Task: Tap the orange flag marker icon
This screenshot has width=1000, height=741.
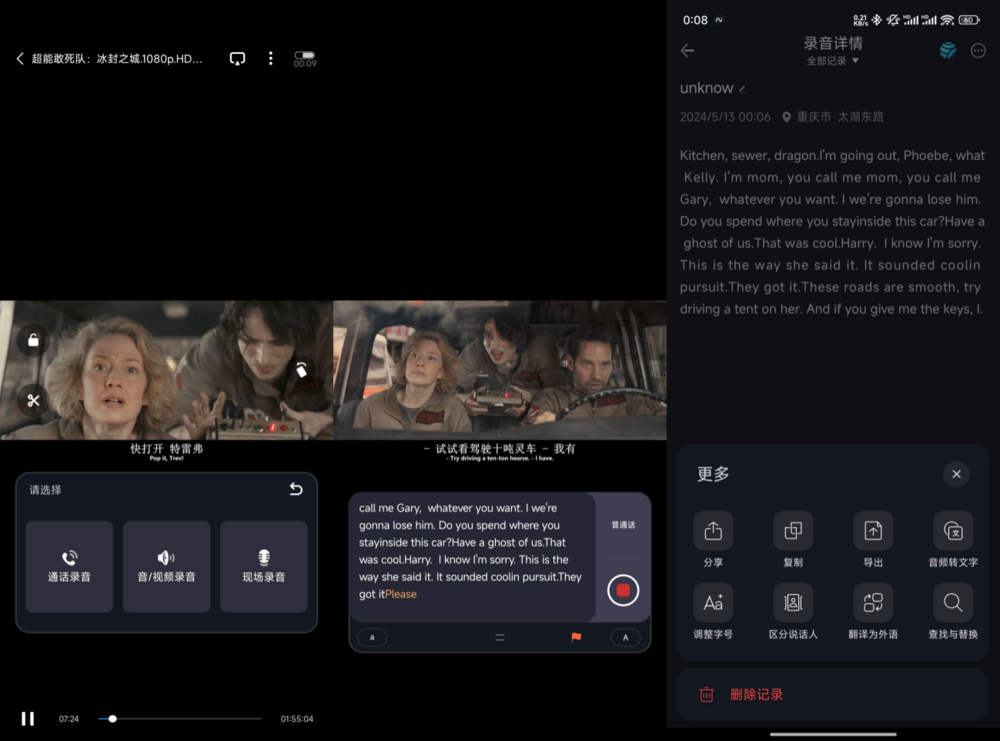Action: click(576, 637)
